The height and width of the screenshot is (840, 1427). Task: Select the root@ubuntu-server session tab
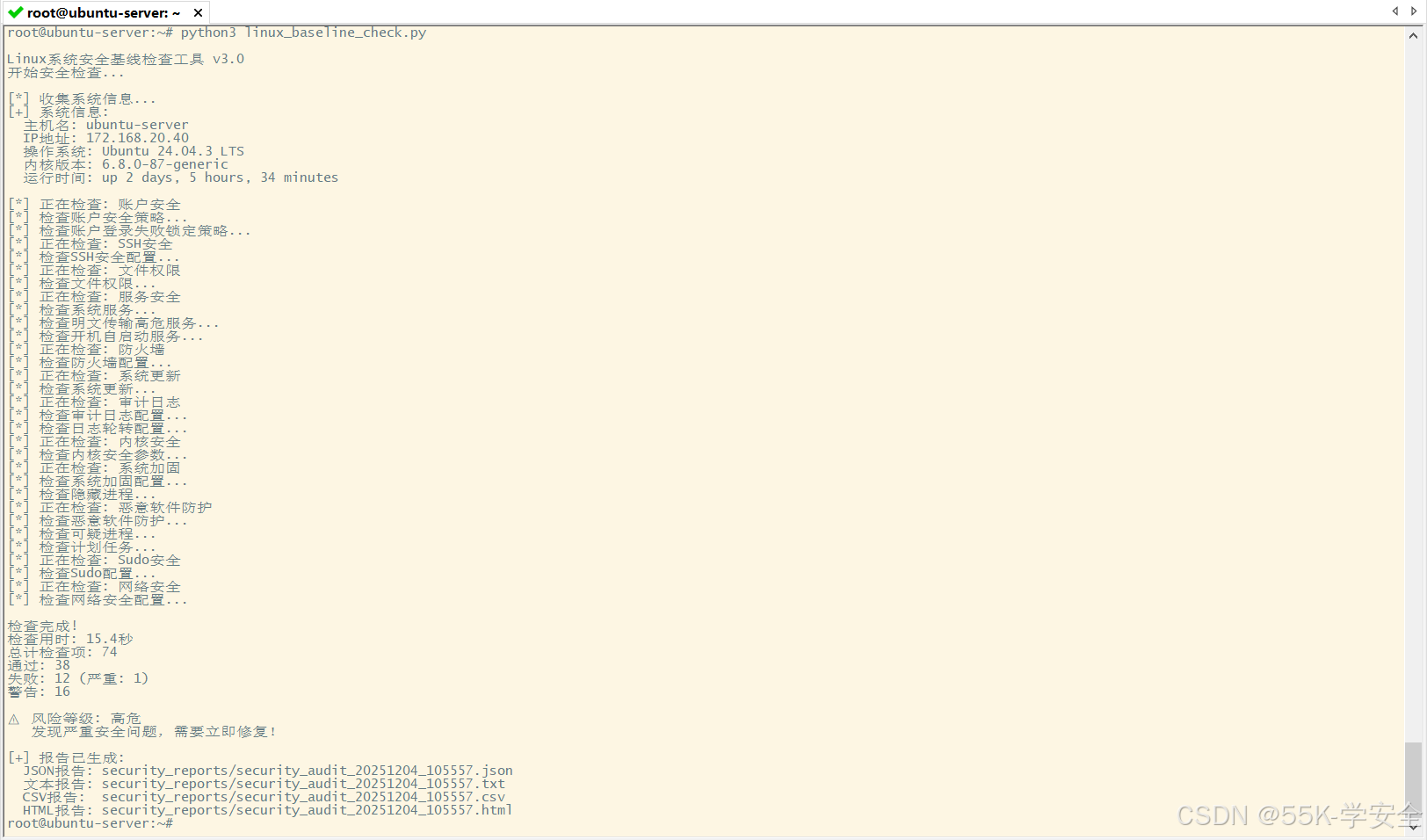coord(104,12)
